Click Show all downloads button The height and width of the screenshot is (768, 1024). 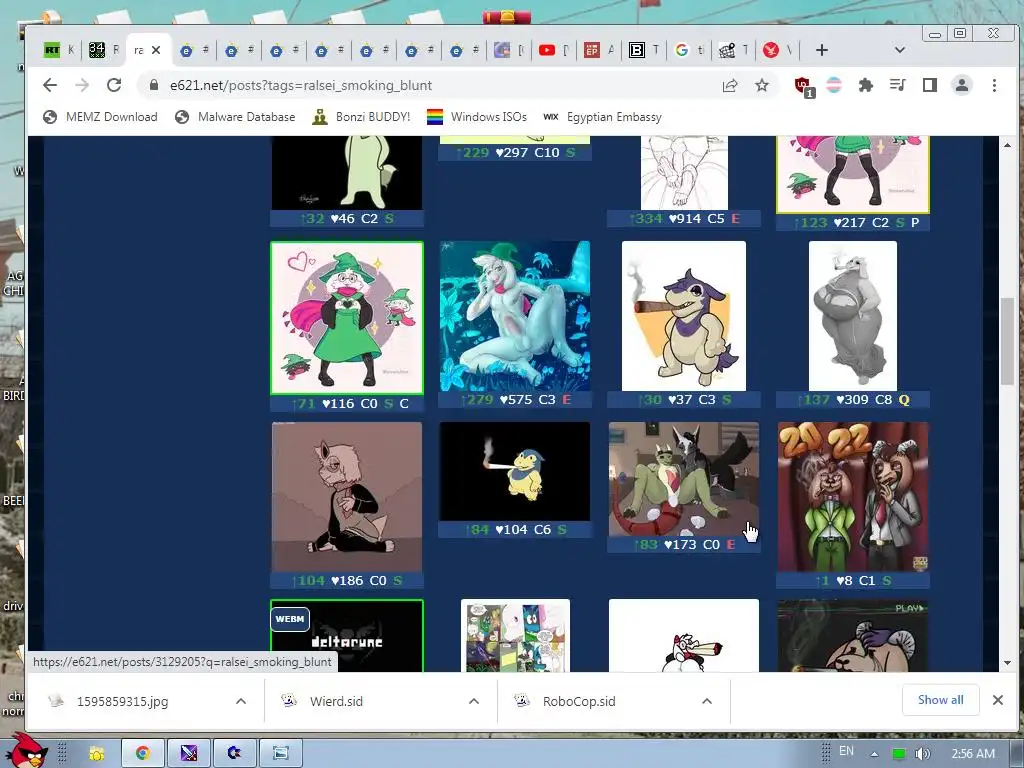(940, 700)
